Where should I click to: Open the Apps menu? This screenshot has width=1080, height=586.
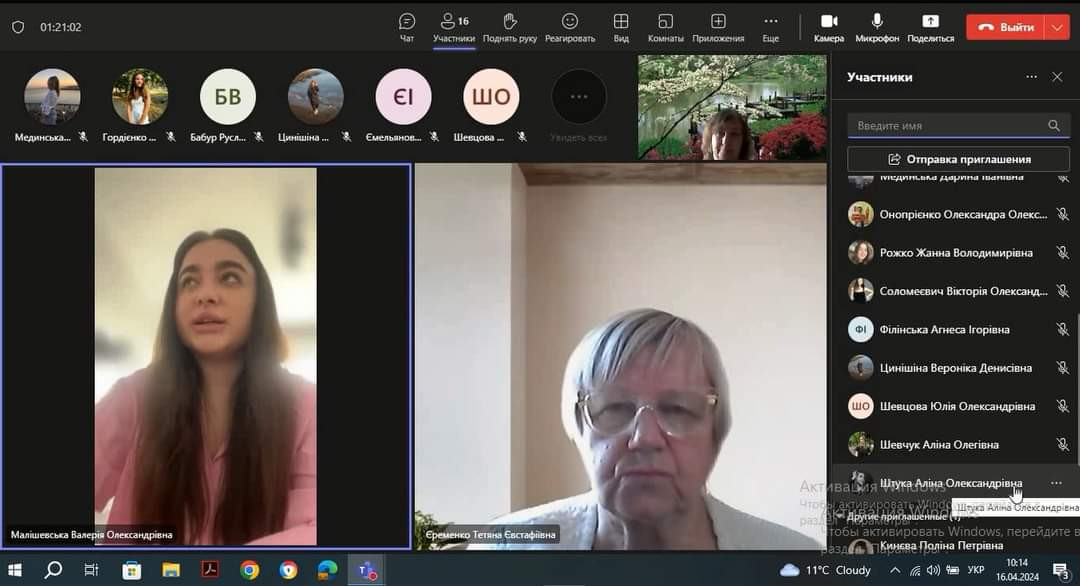(718, 28)
